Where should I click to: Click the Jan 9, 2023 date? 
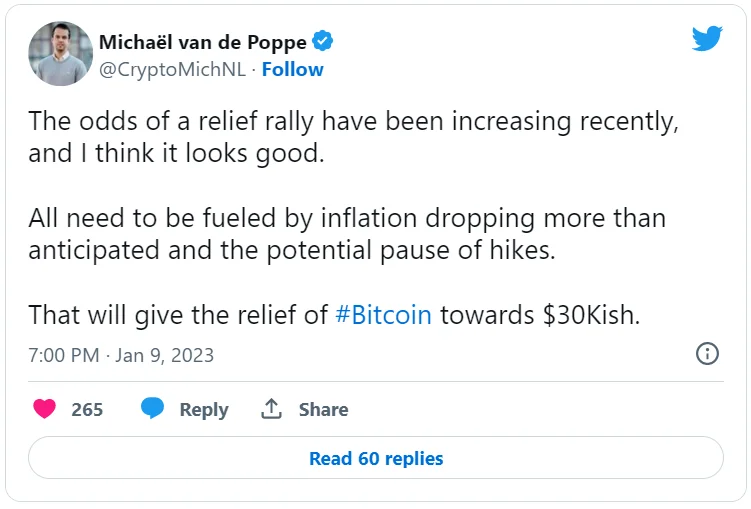[165, 355]
